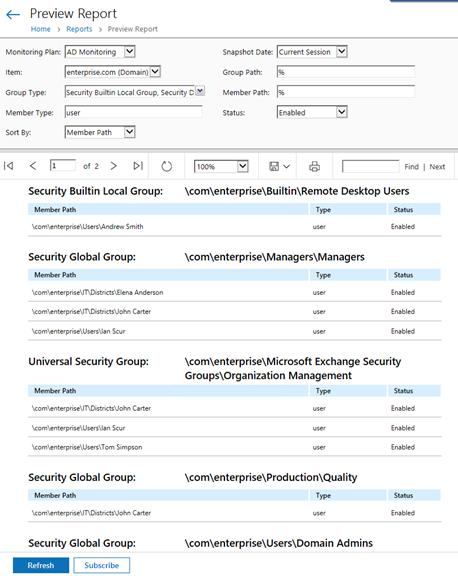Jump to last report page
458x576 pixels.
(x=138, y=166)
